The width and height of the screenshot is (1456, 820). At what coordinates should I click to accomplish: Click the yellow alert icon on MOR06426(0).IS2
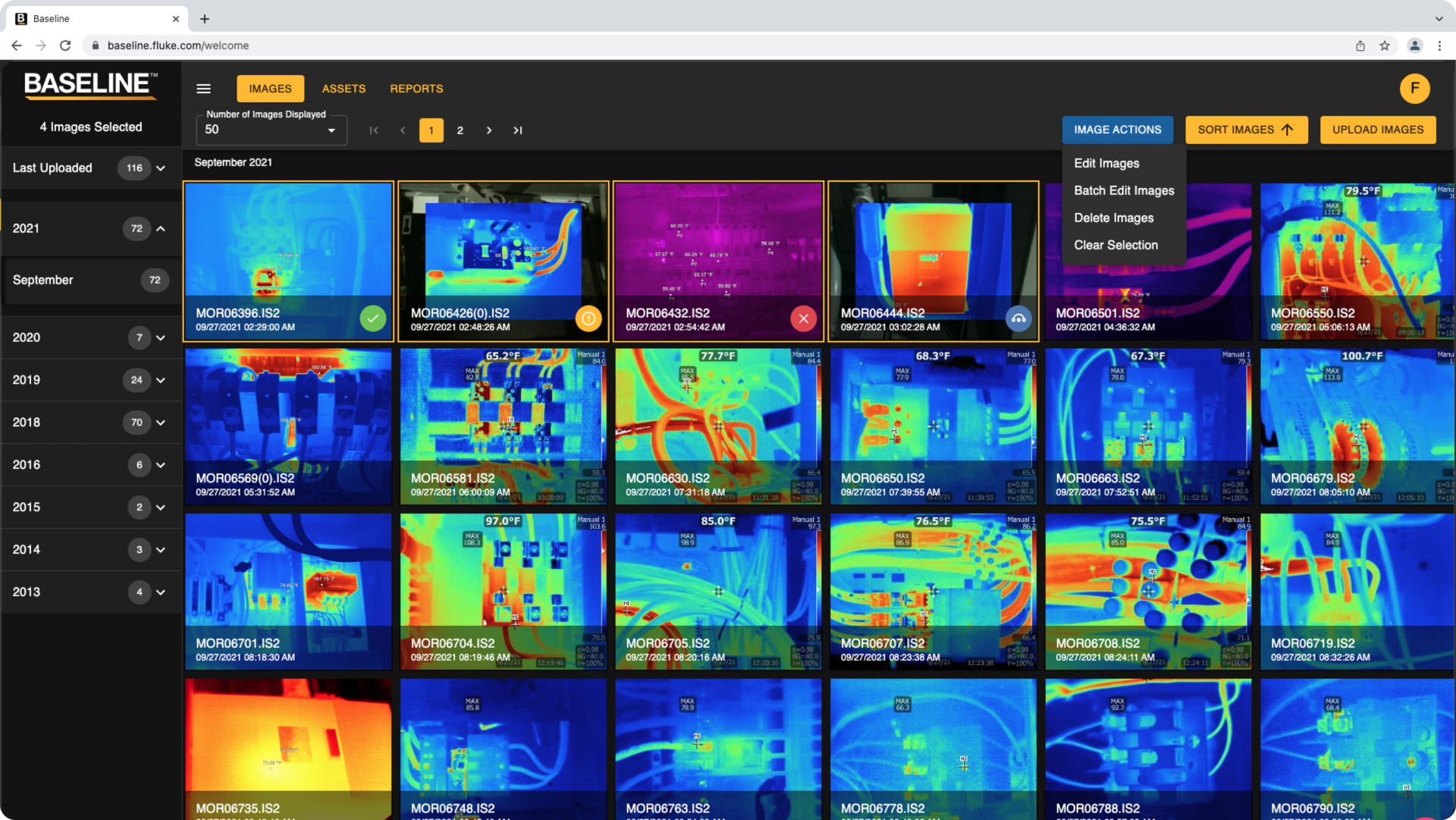[x=588, y=319]
